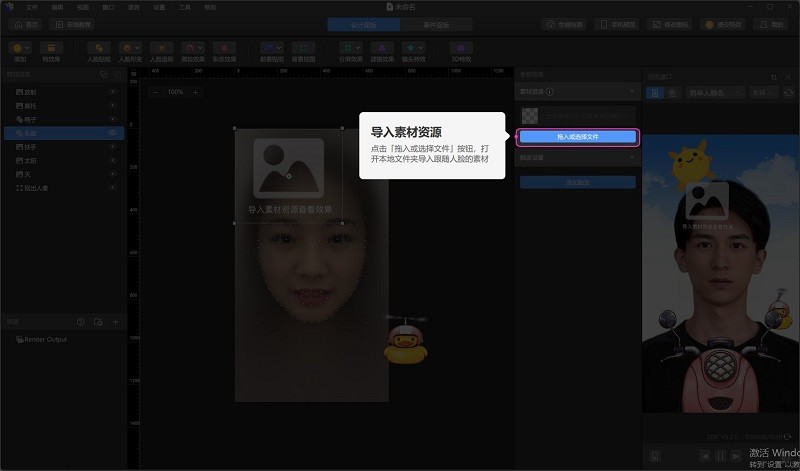The height and width of the screenshot is (471, 800).
Task: Toggle visibility of the 天 layer
Action: [113, 174]
